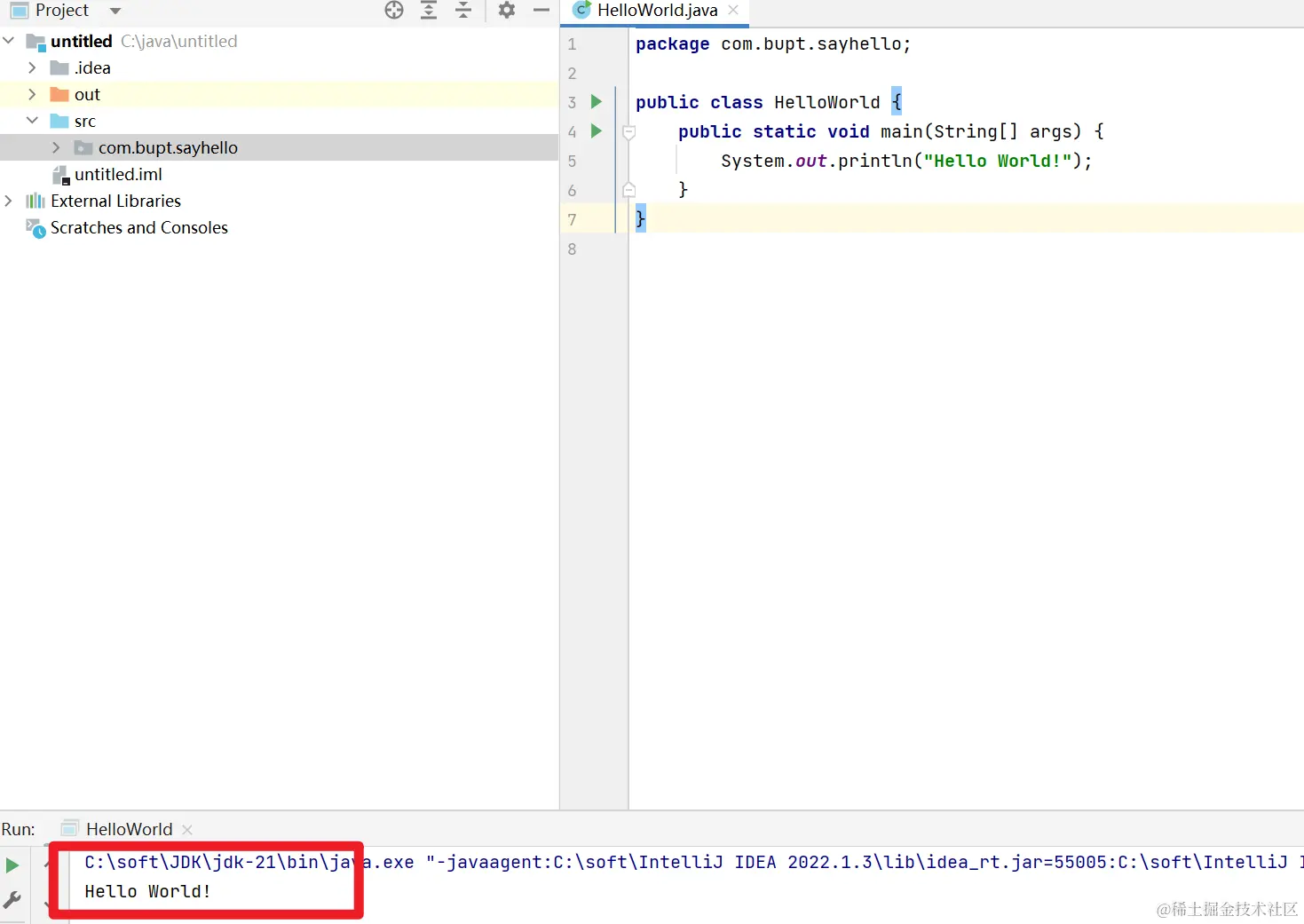Screen dimensions: 1304x924
Task: Expand the .idea folder
Action: click(33, 67)
